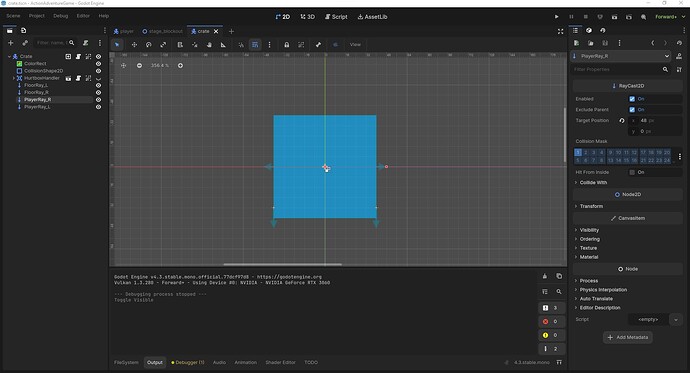690x373 pixels.
Task: Zoom in with the plus button
Action: point(180,66)
